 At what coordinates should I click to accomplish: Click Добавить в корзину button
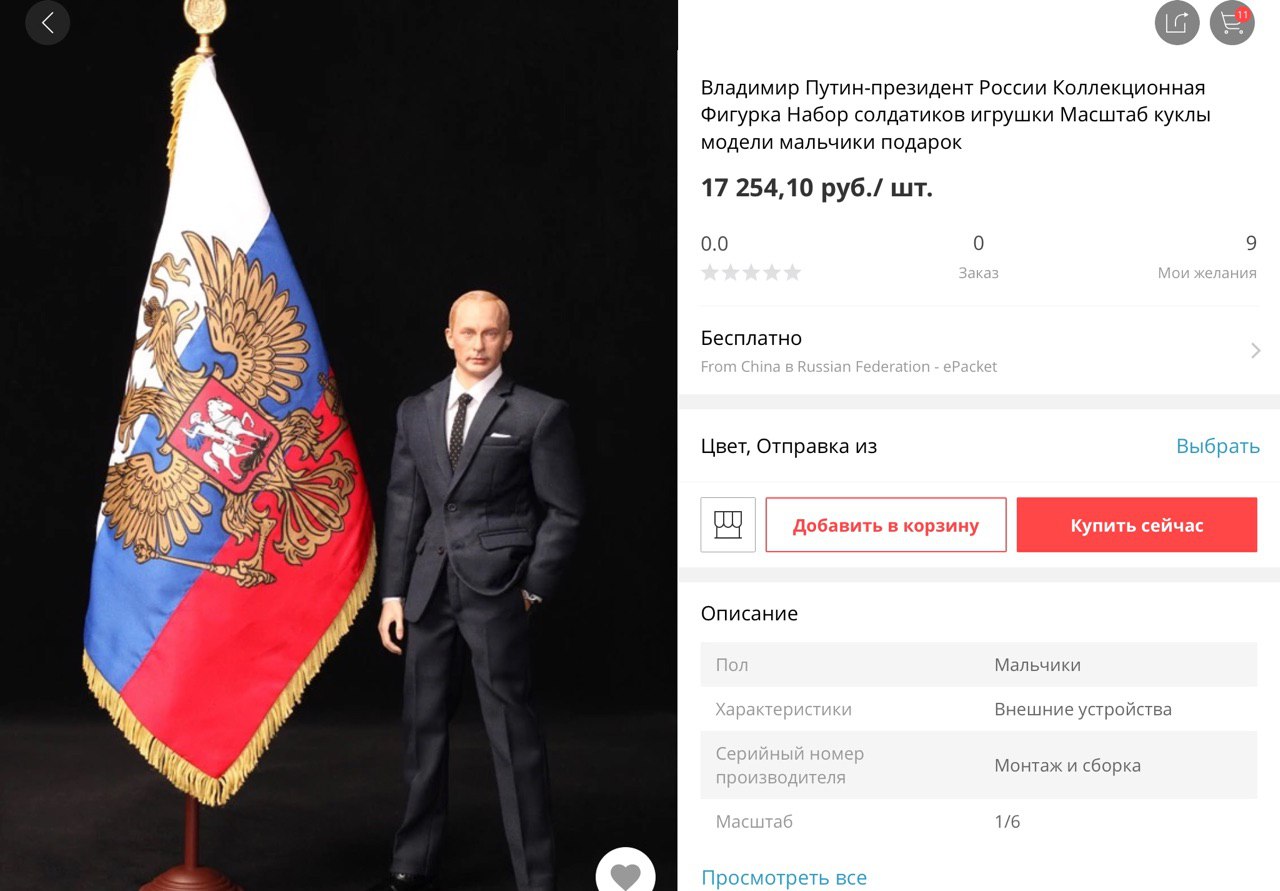coord(886,525)
